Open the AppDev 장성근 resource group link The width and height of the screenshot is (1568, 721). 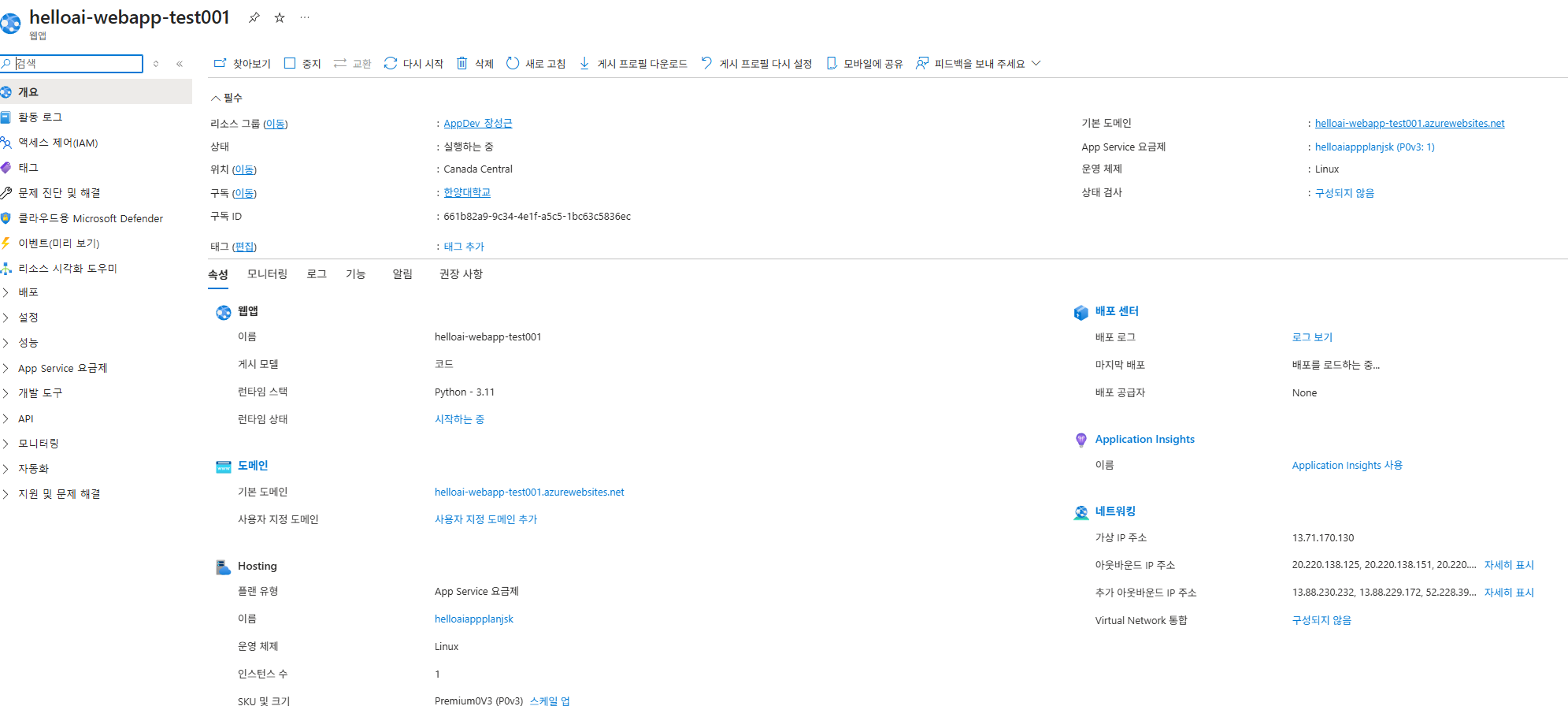pos(478,124)
